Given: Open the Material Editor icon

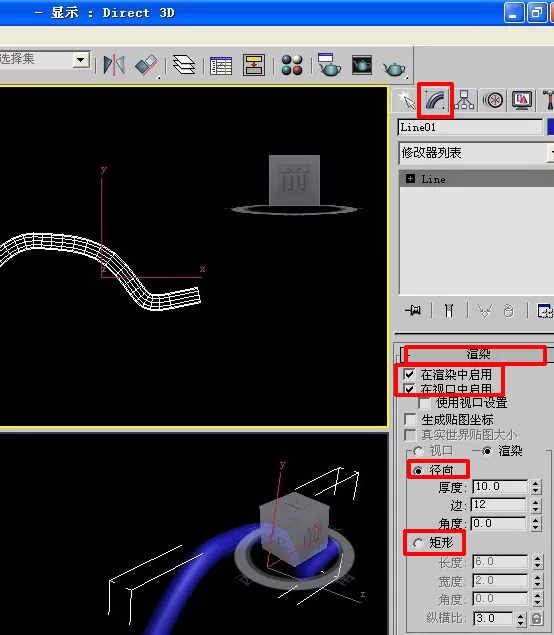Looking at the screenshot, I should 292,65.
